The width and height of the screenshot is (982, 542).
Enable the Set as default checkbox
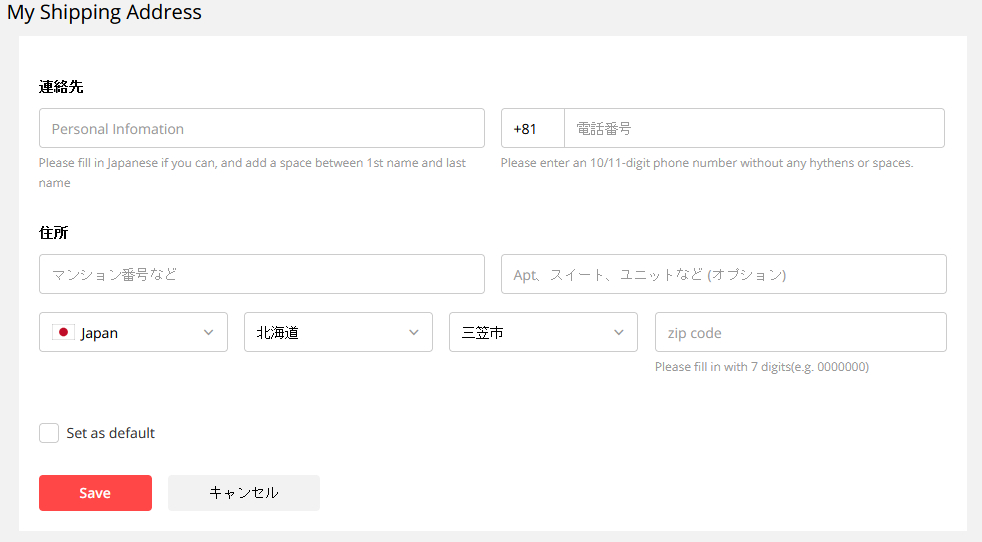(x=49, y=433)
